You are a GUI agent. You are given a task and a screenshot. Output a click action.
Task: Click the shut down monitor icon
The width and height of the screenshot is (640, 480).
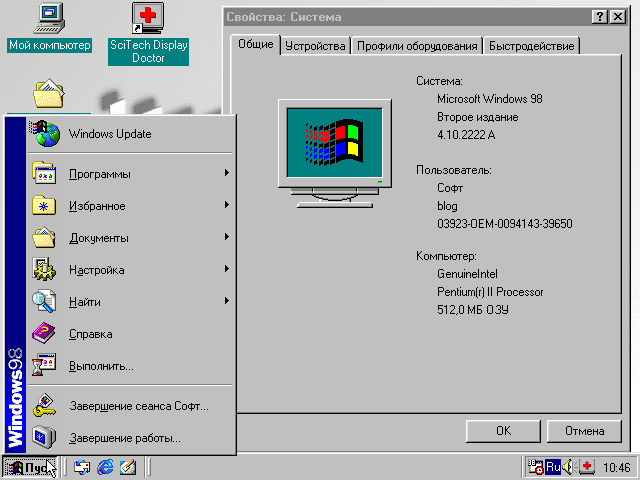[44, 437]
